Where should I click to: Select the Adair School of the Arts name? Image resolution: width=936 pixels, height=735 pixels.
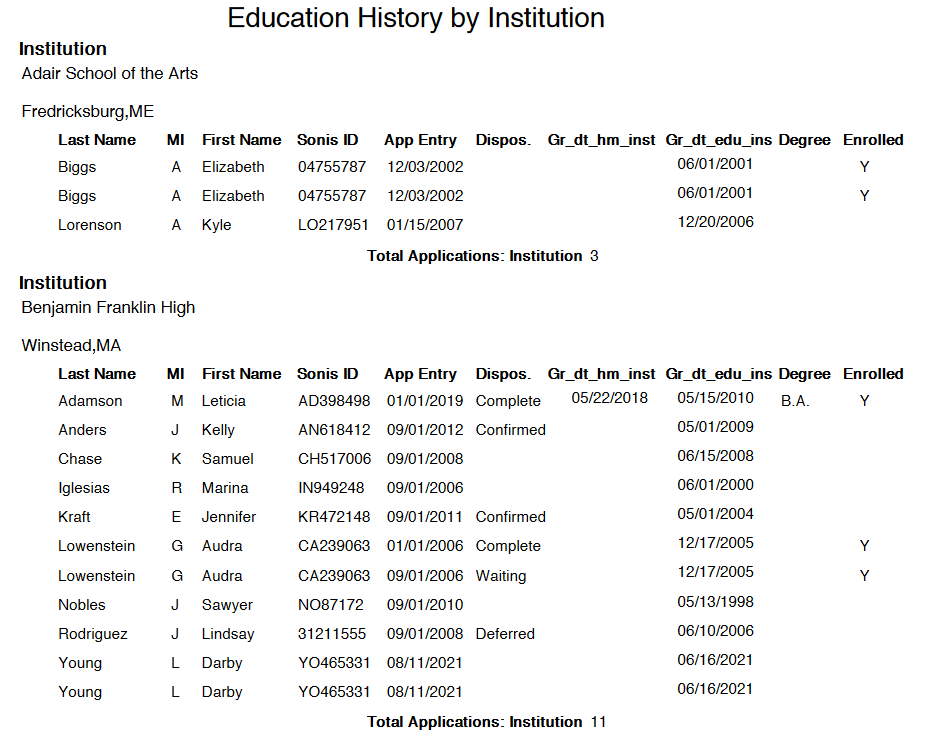pyautogui.click(x=110, y=74)
